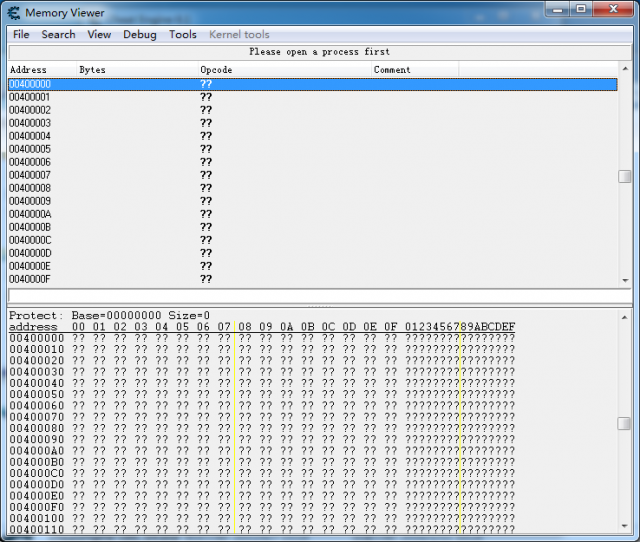Click the 0123456789ABCDEF ASCII header
This screenshot has width=640, height=542.
(460, 327)
